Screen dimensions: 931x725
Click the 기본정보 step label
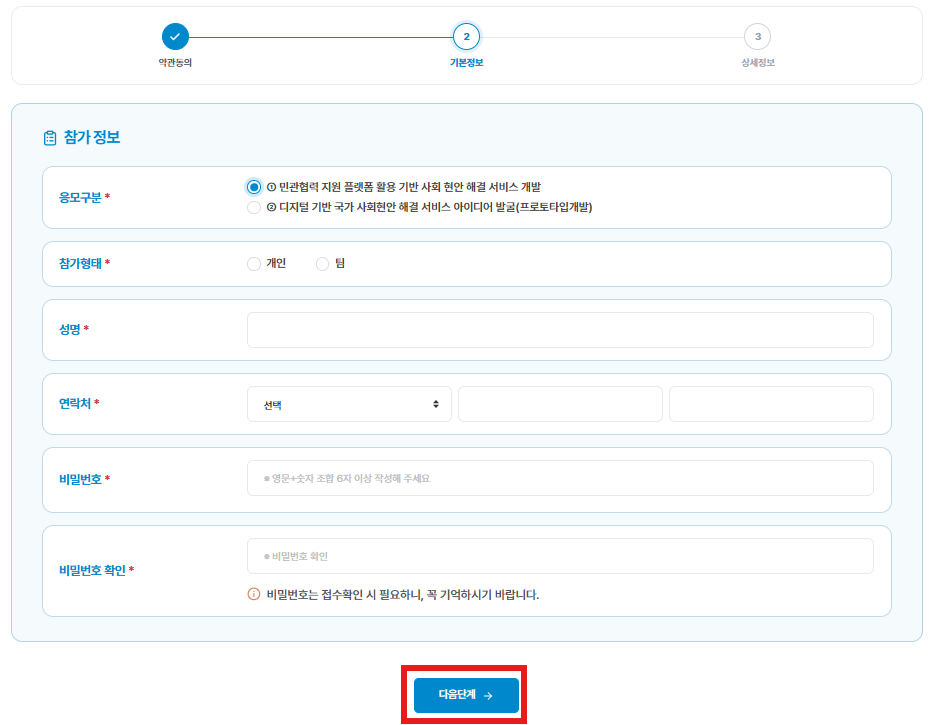pos(466,62)
